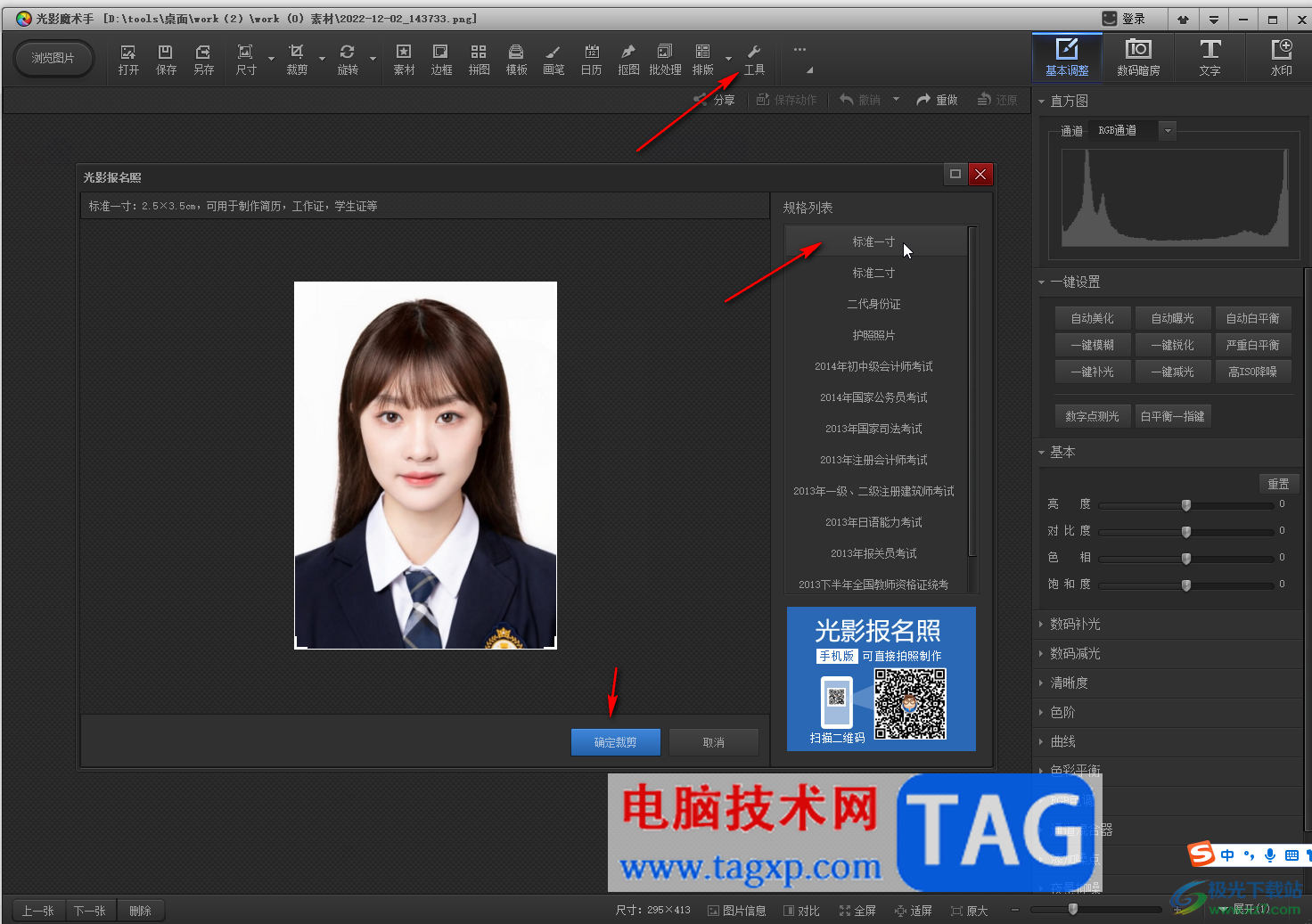Viewport: 1312px width, 924px height.
Task: Open the RGB通道 channel dropdown
Action: tap(1168, 131)
